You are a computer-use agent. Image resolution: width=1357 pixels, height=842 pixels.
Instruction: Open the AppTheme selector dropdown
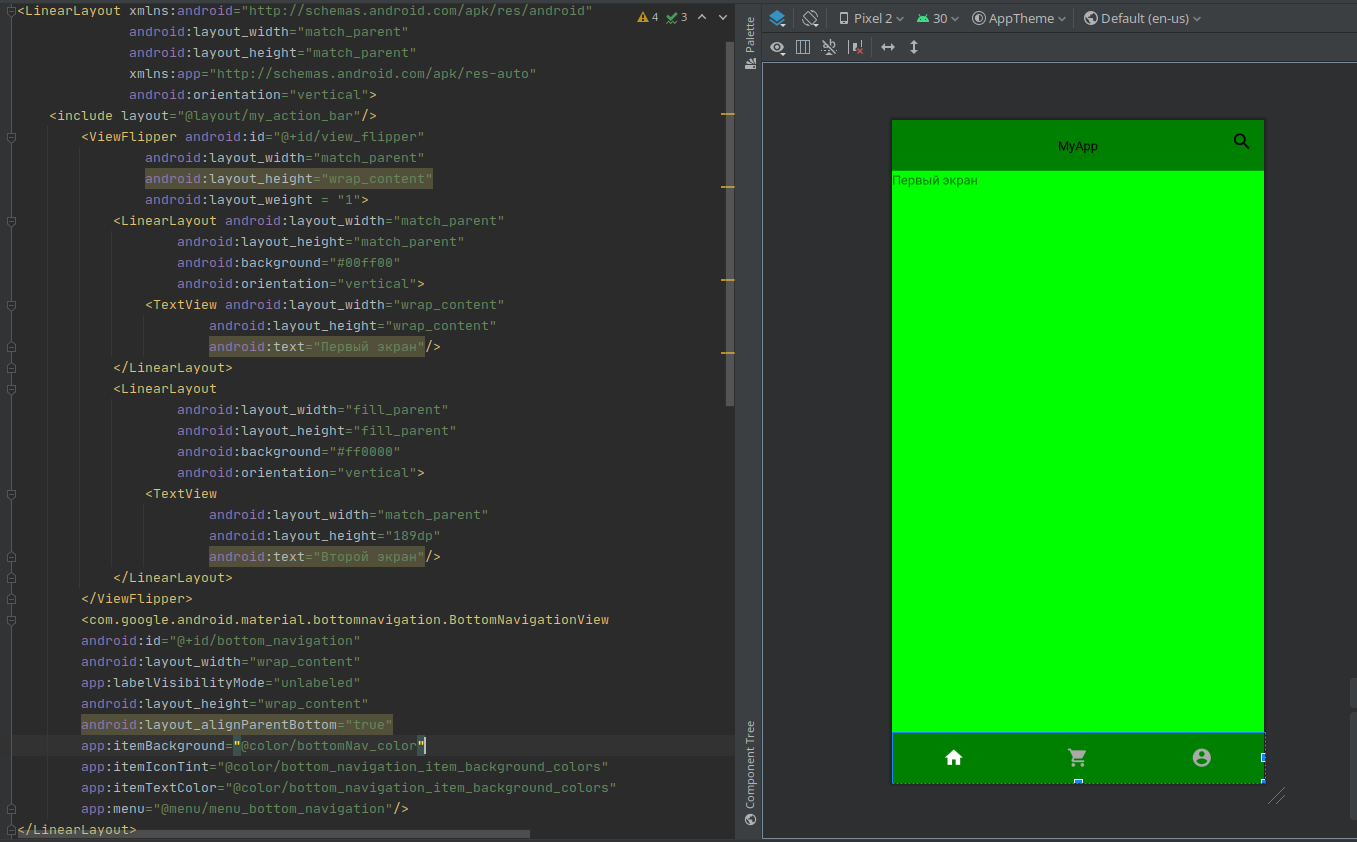(x=1019, y=18)
